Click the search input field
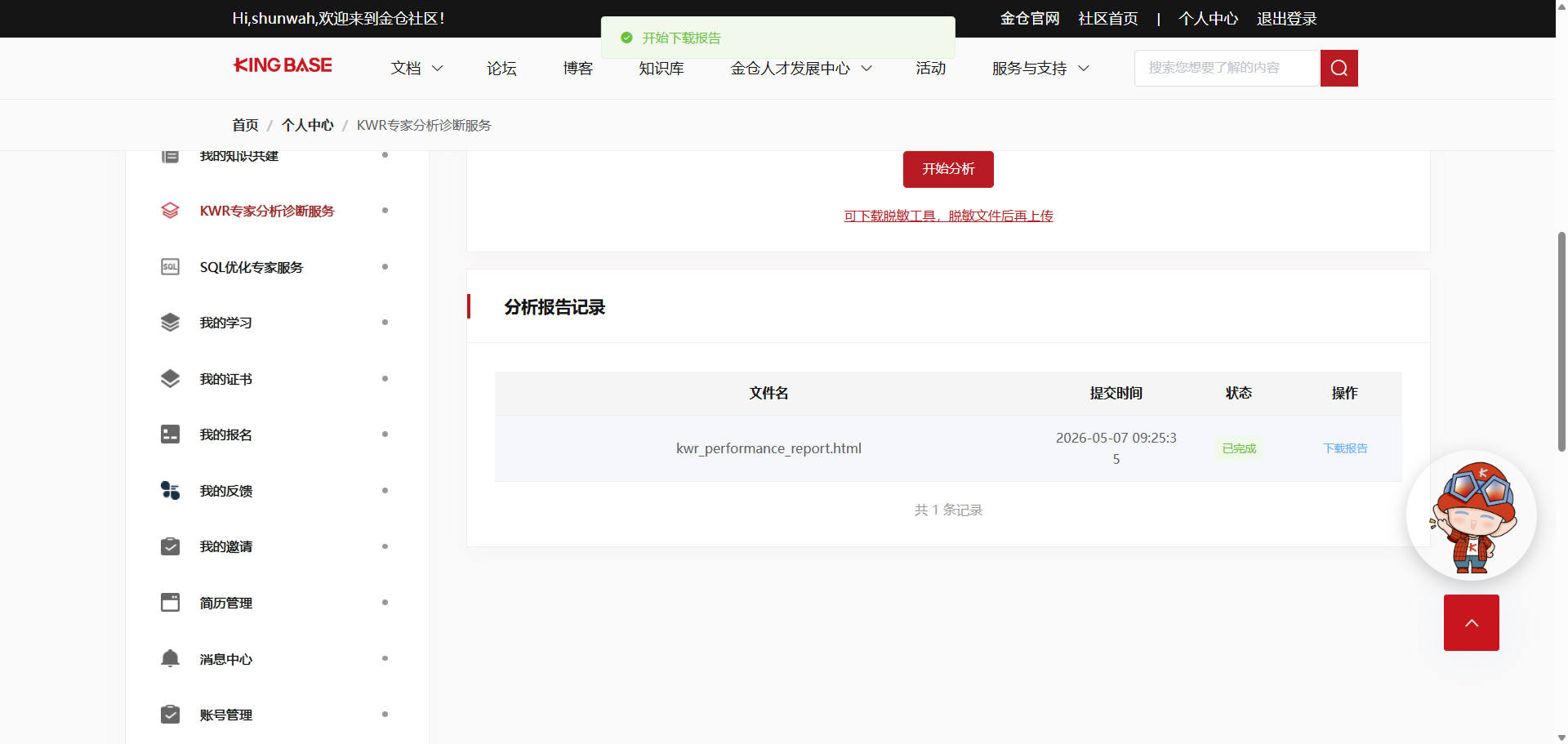Image resolution: width=1568 pixels, height=744 pixels. 1227,68
